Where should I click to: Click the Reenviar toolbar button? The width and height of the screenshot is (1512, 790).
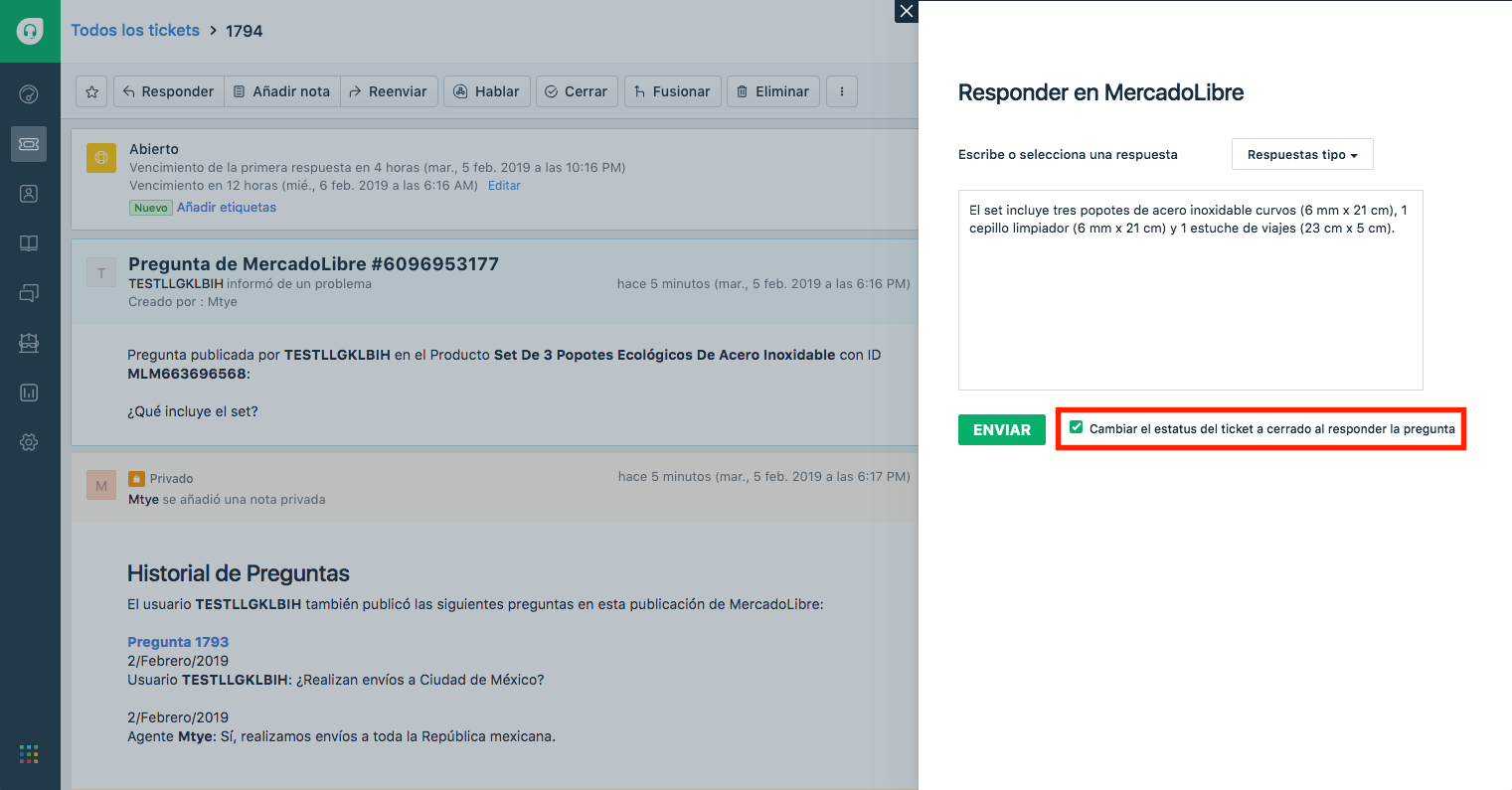(389, 91)
